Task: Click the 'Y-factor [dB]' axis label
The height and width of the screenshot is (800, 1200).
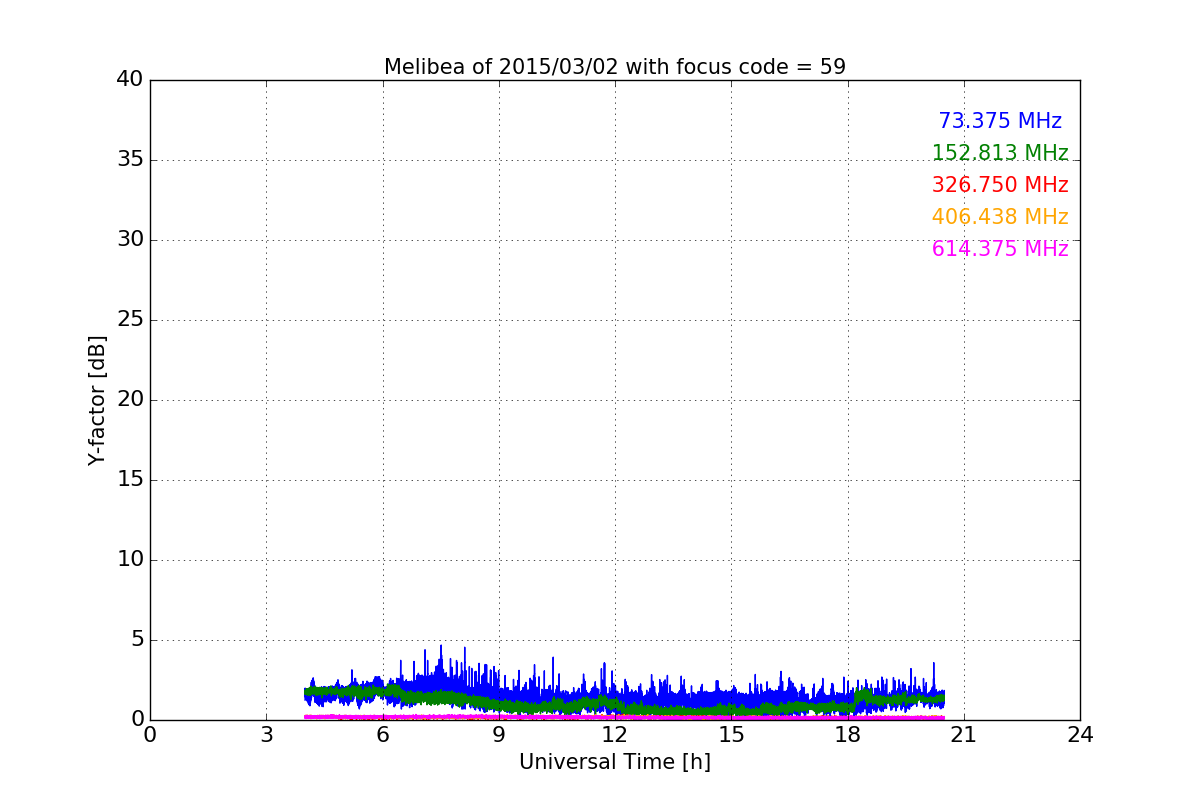Action: 97,400
